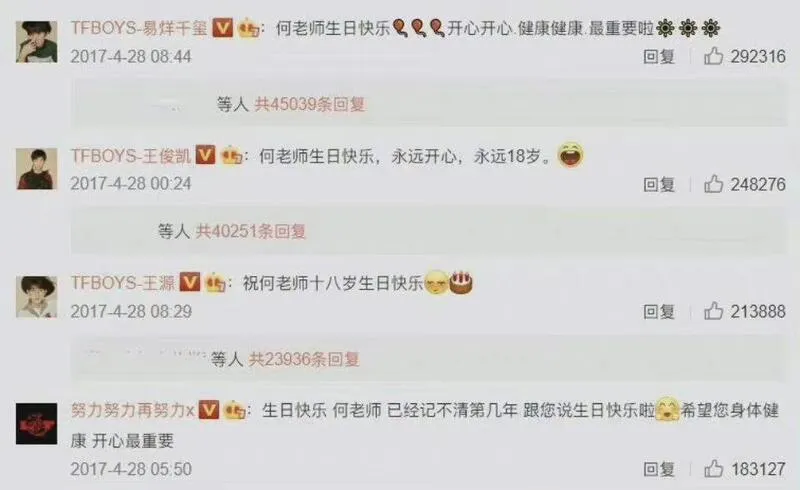Open 易烊千玺's profile avatar

click(36, 42)
